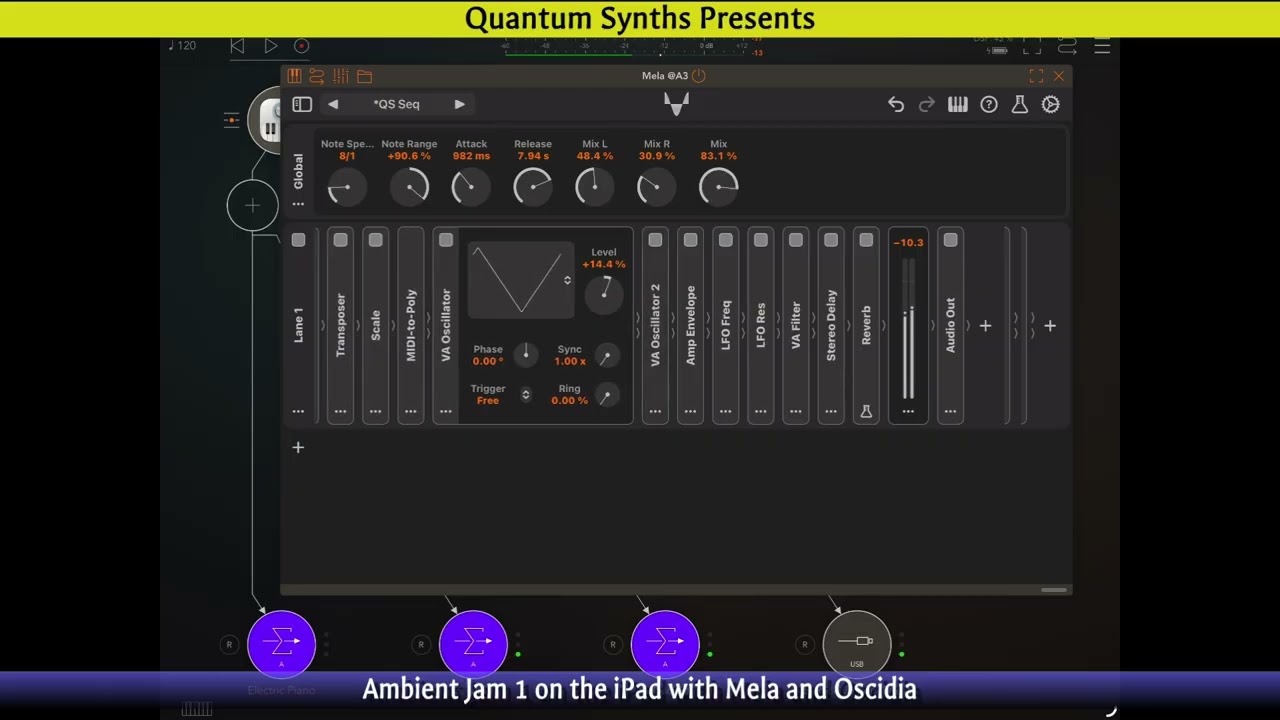Open the help question mark
1280x720 pixels.
tap(989, 104)
